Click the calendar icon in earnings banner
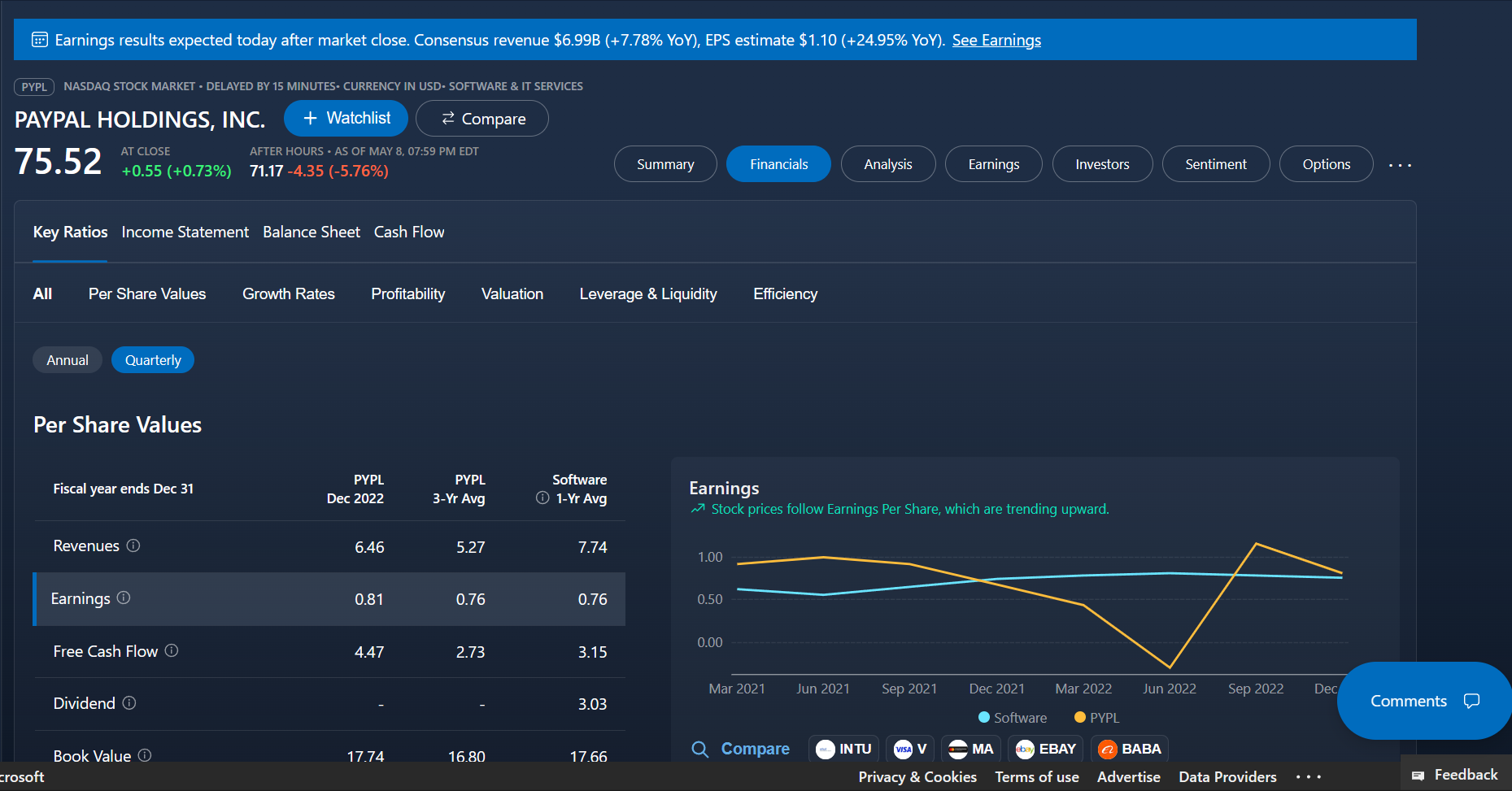Screen dimensions: 1512x791 click(x=39, y=40)
